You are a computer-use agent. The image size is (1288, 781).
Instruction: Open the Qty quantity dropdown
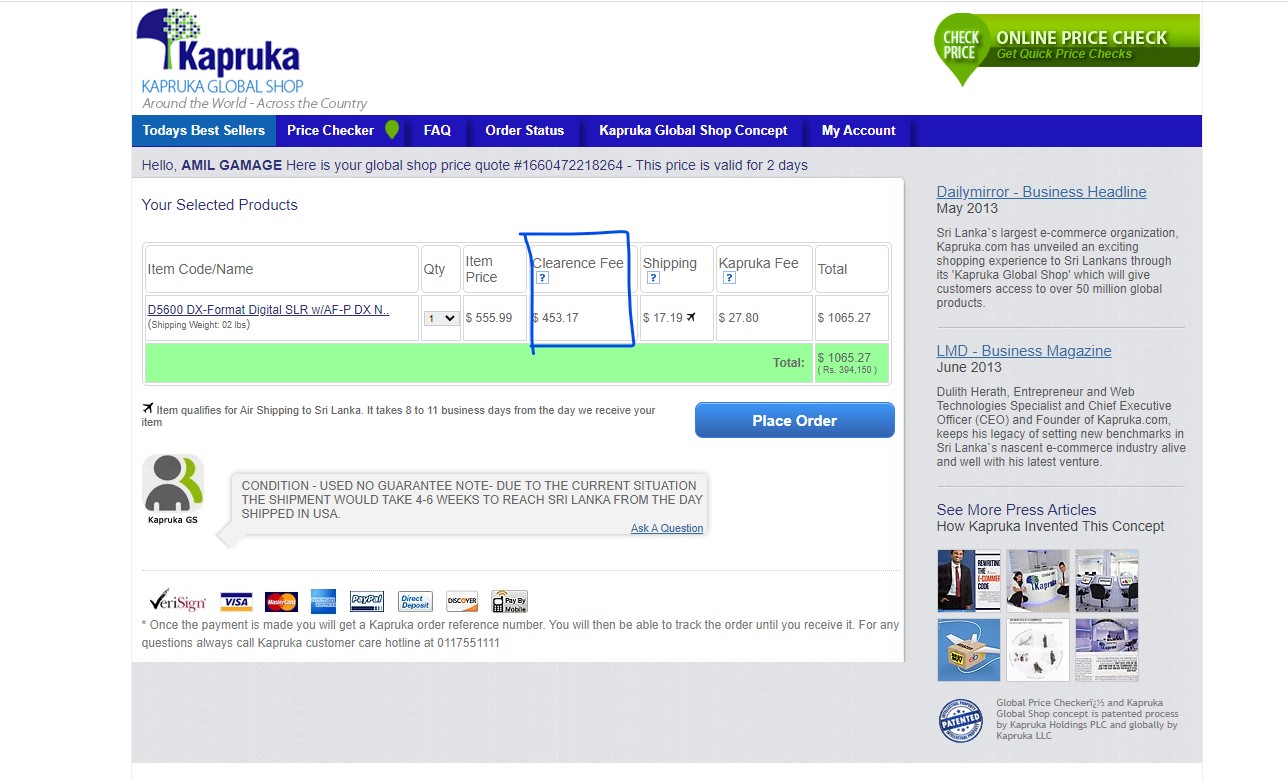pyautogui.click(x=441, y=318)
